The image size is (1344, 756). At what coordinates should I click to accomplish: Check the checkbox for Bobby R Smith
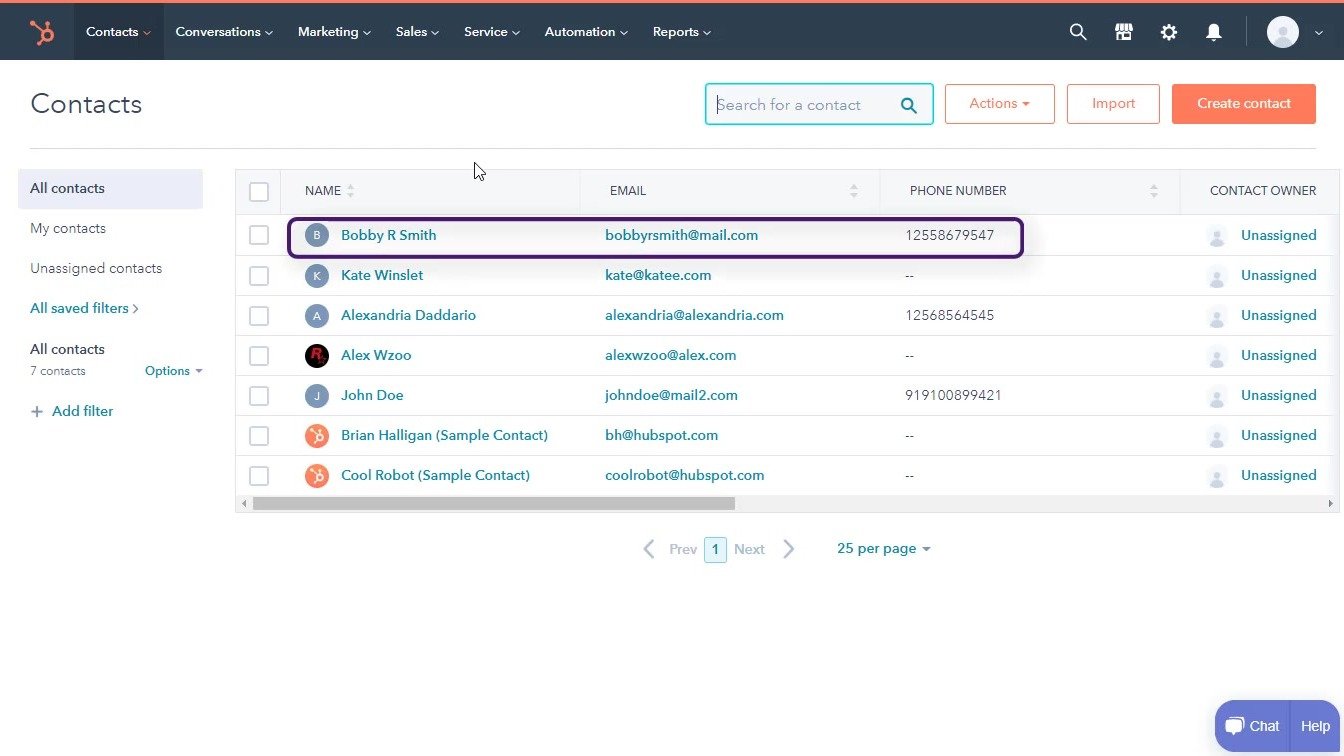click(x=259, y=235)
